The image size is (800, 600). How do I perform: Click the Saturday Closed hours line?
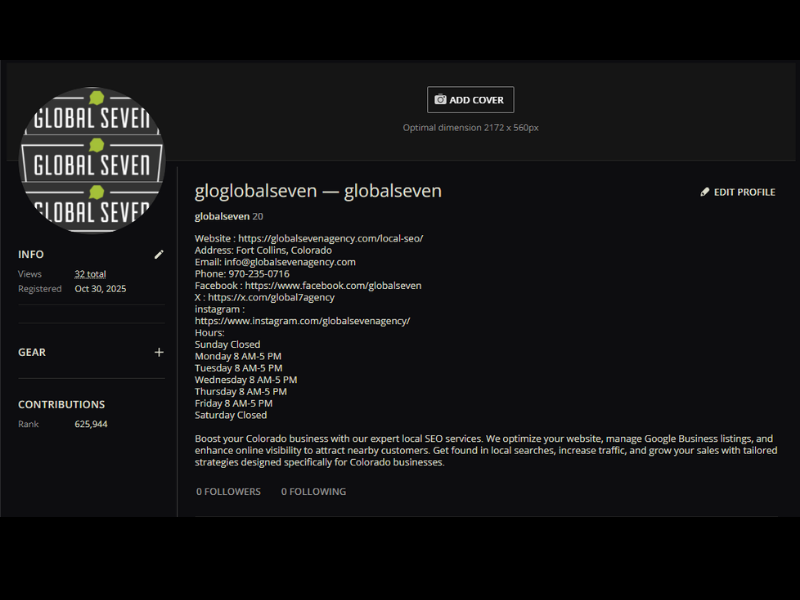tap(231, 415)
